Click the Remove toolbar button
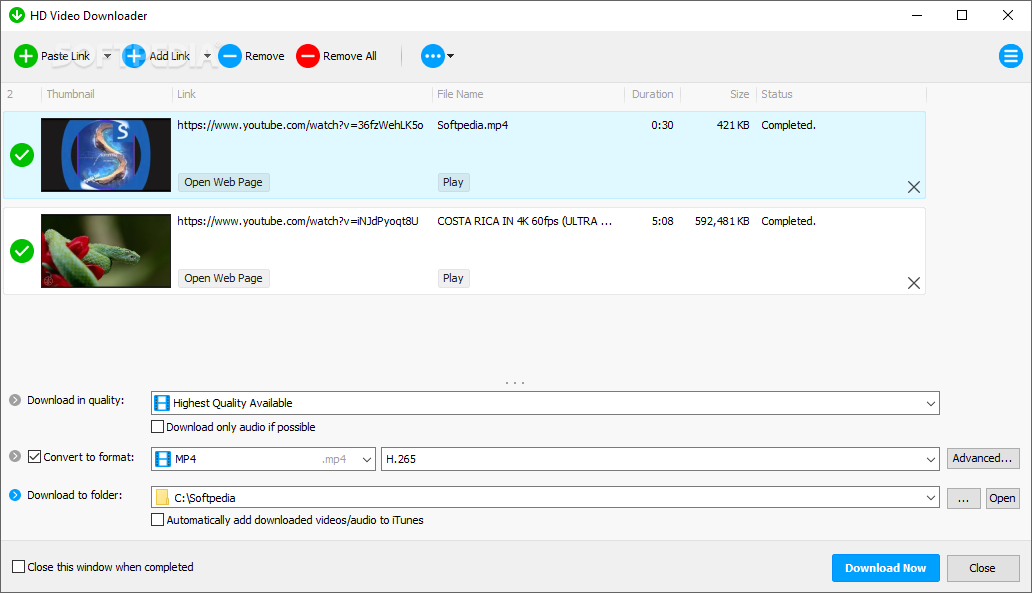This screenshot has height=593, width=1032. pos(251,56)
